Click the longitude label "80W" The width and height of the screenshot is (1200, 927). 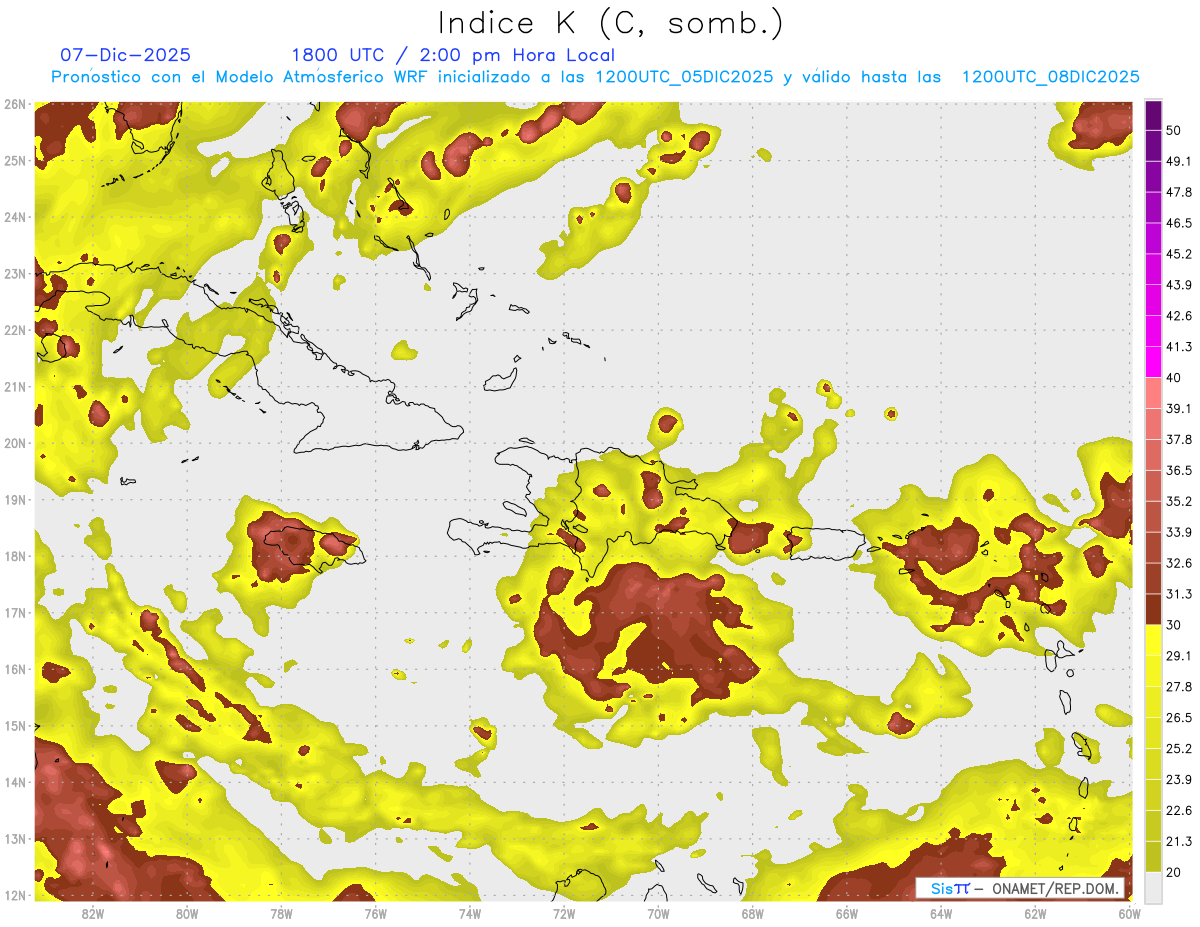[187, 914]
